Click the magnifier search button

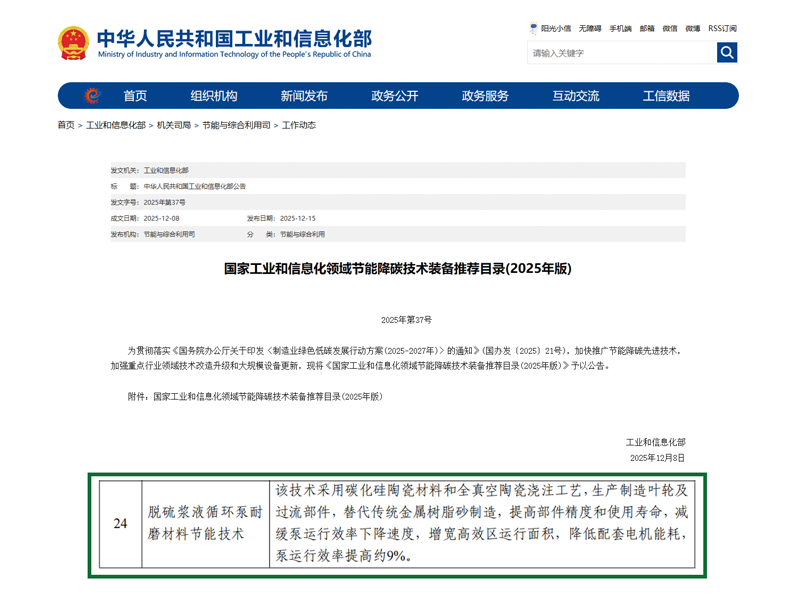(727, 53)
